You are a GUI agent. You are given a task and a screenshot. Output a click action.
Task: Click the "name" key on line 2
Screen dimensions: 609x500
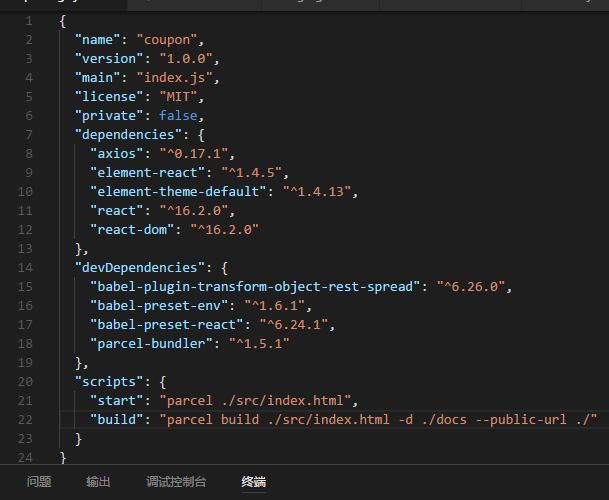[97, 40]
